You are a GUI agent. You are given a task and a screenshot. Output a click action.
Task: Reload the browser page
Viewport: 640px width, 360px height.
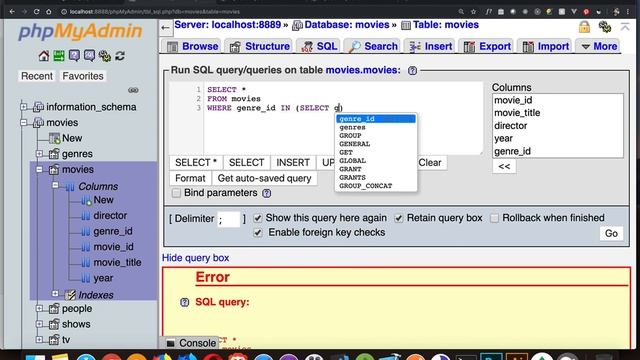click(36, 12)
